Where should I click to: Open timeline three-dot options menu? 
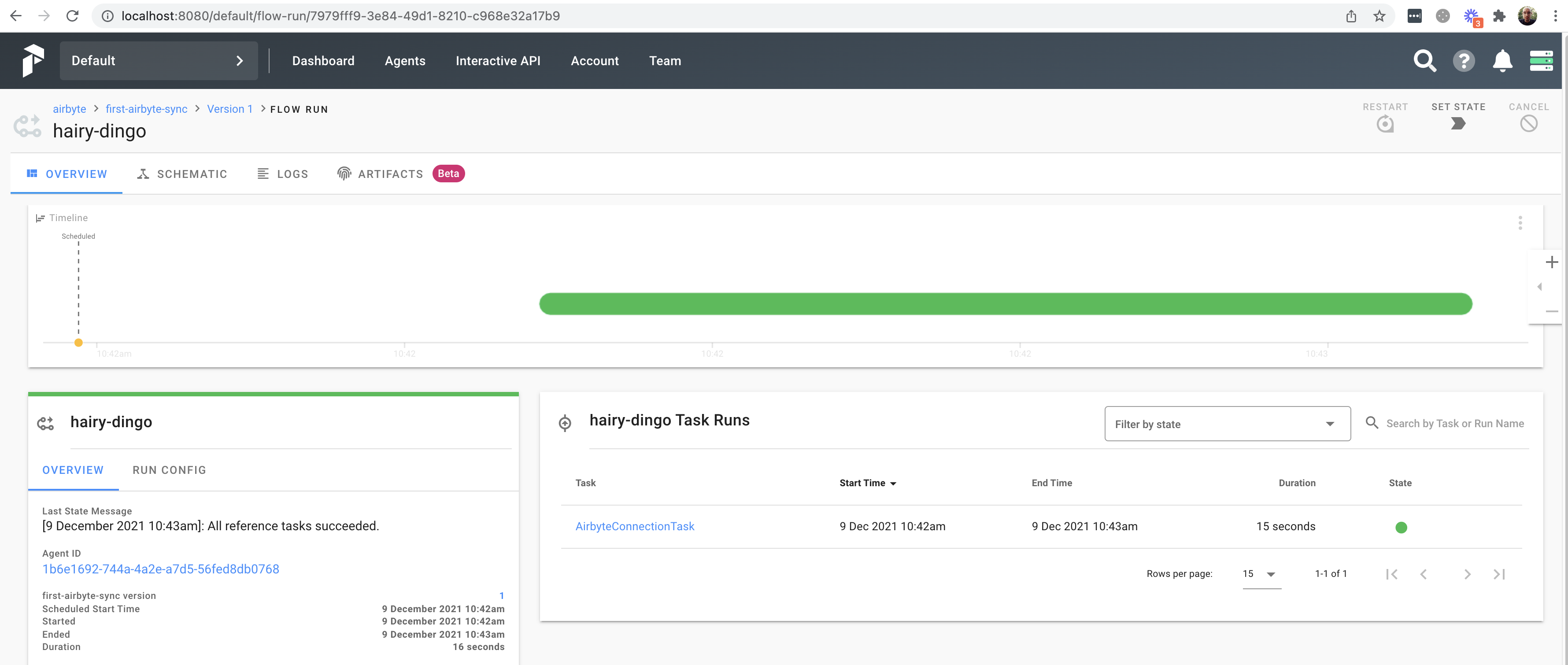pos(1520,223)
